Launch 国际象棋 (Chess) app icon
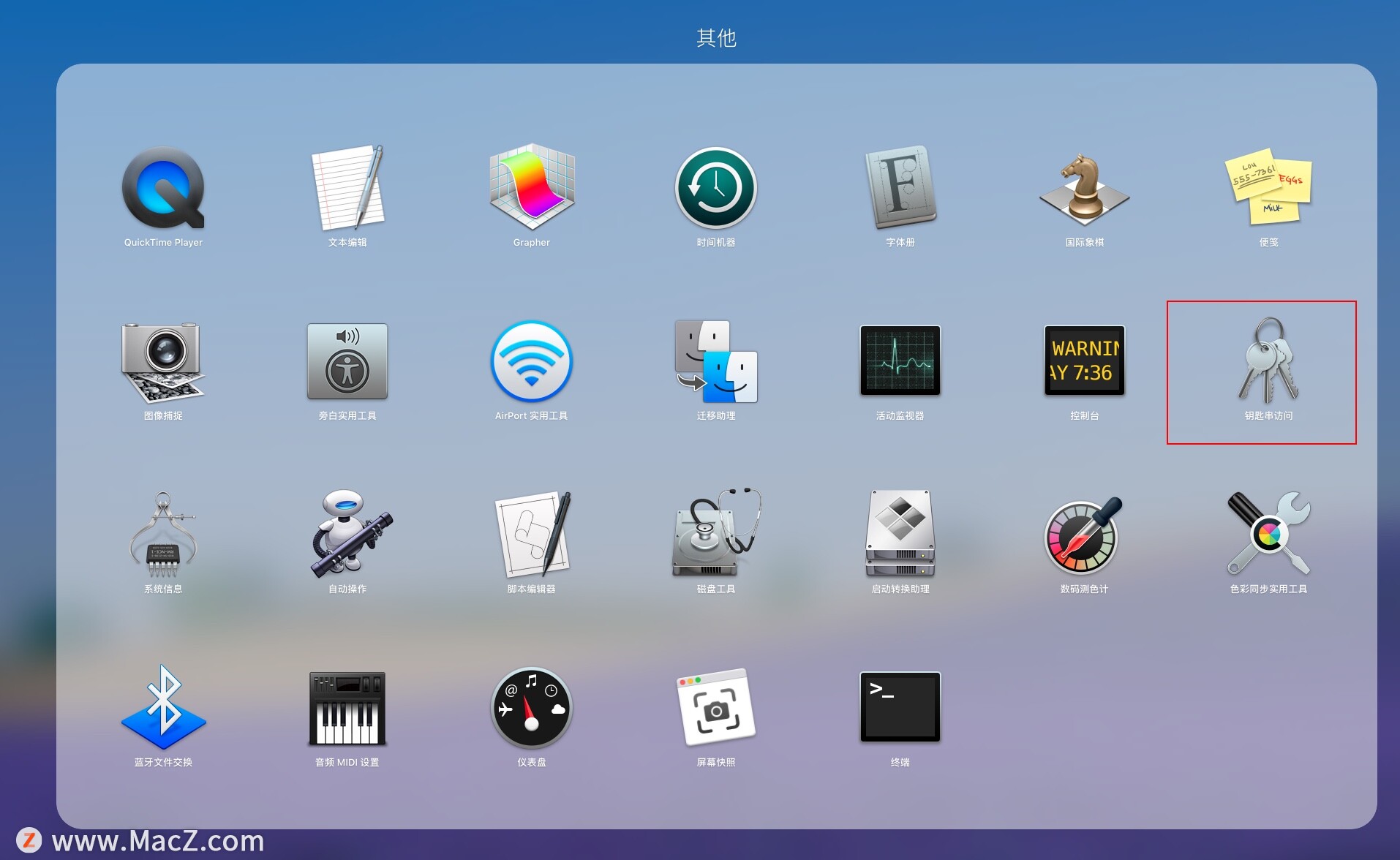 pos(1085,188)
